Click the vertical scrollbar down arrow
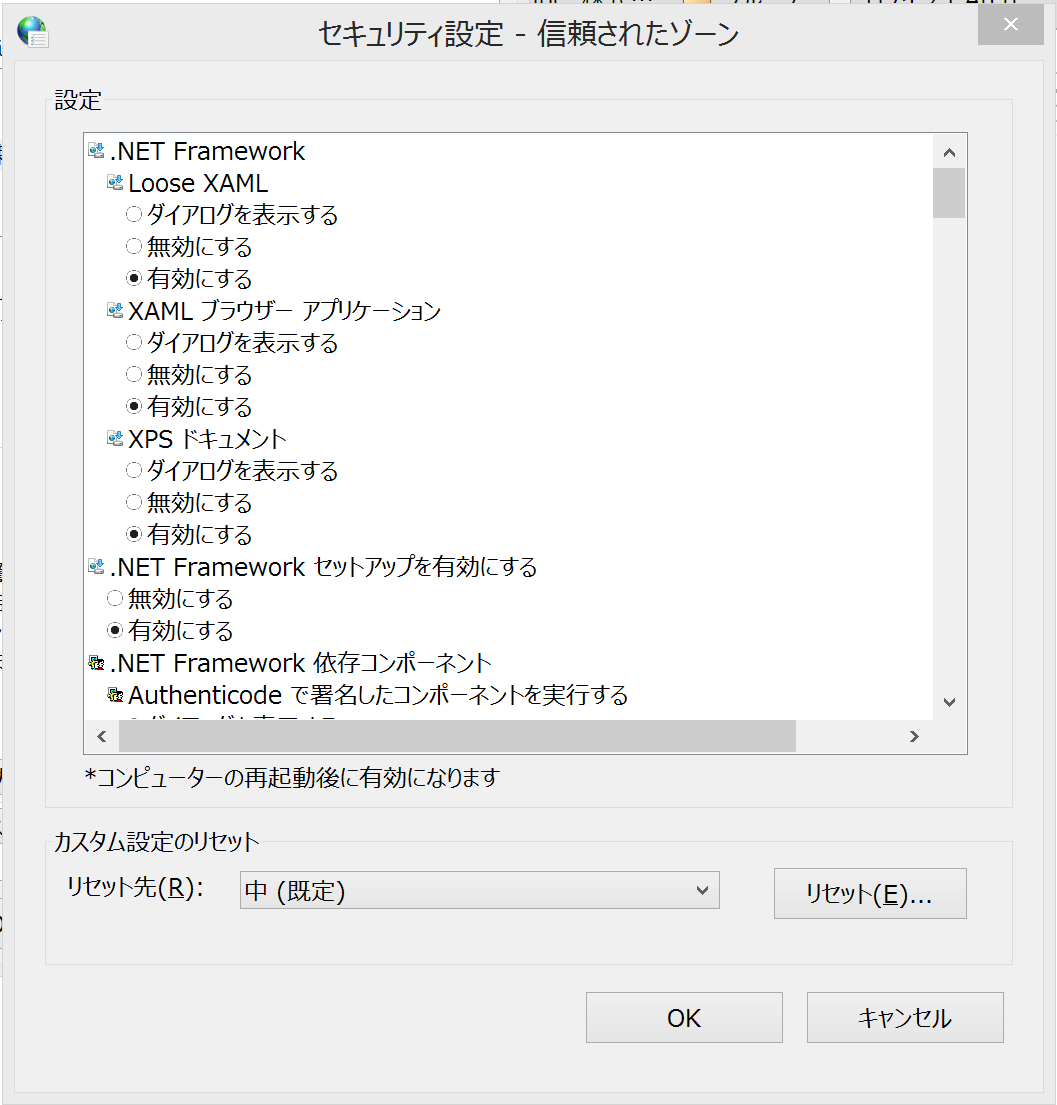The width and height of the screenshot is (1057, 1105). 949,702
